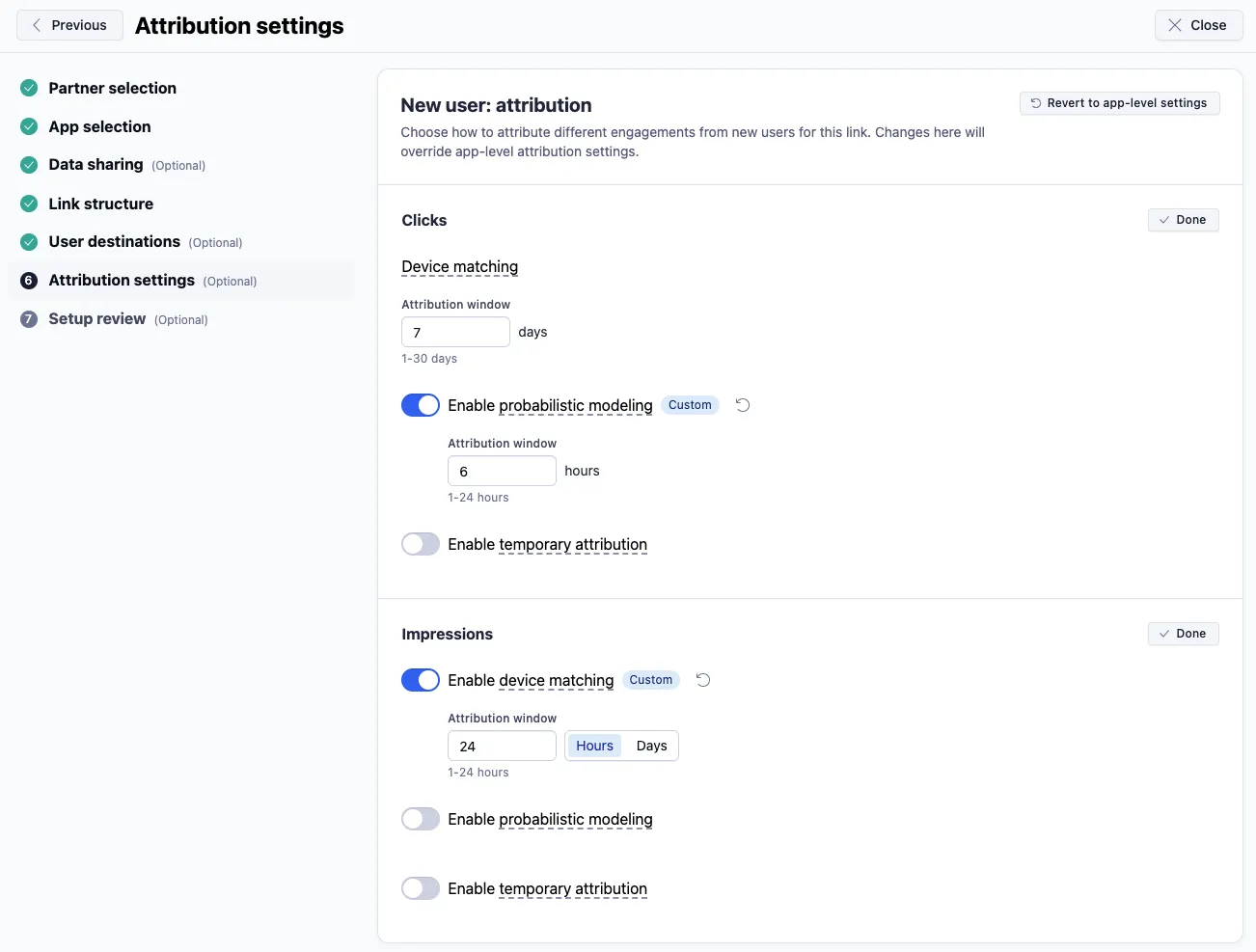The height and width of the screenshot is (952, 1256).
Task: Focus the probabilistic modeling hours field
Action: 502,471
